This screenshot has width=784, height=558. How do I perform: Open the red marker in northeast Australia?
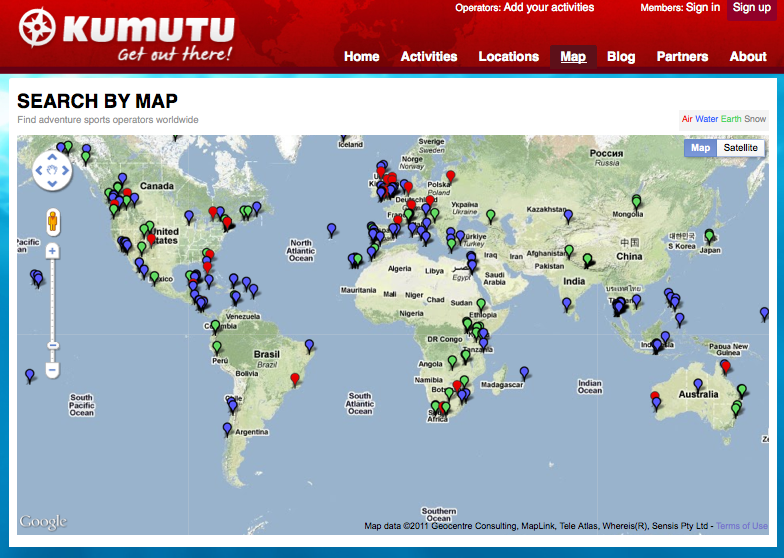726,368
